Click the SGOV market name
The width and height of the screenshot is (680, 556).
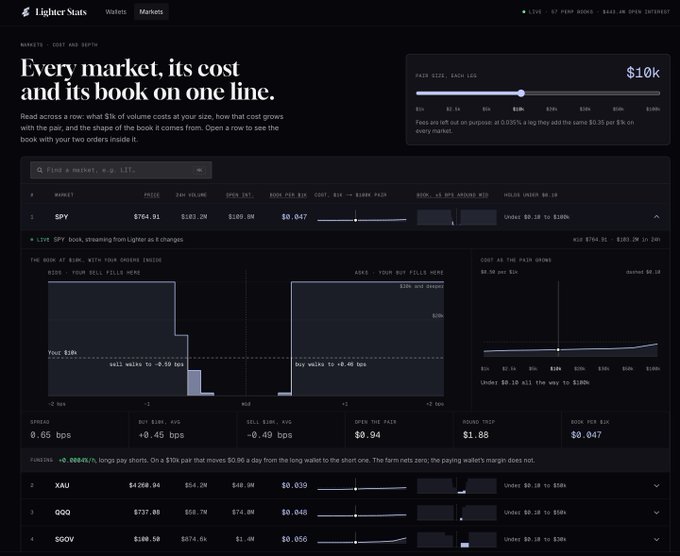[x=64, y=539]
